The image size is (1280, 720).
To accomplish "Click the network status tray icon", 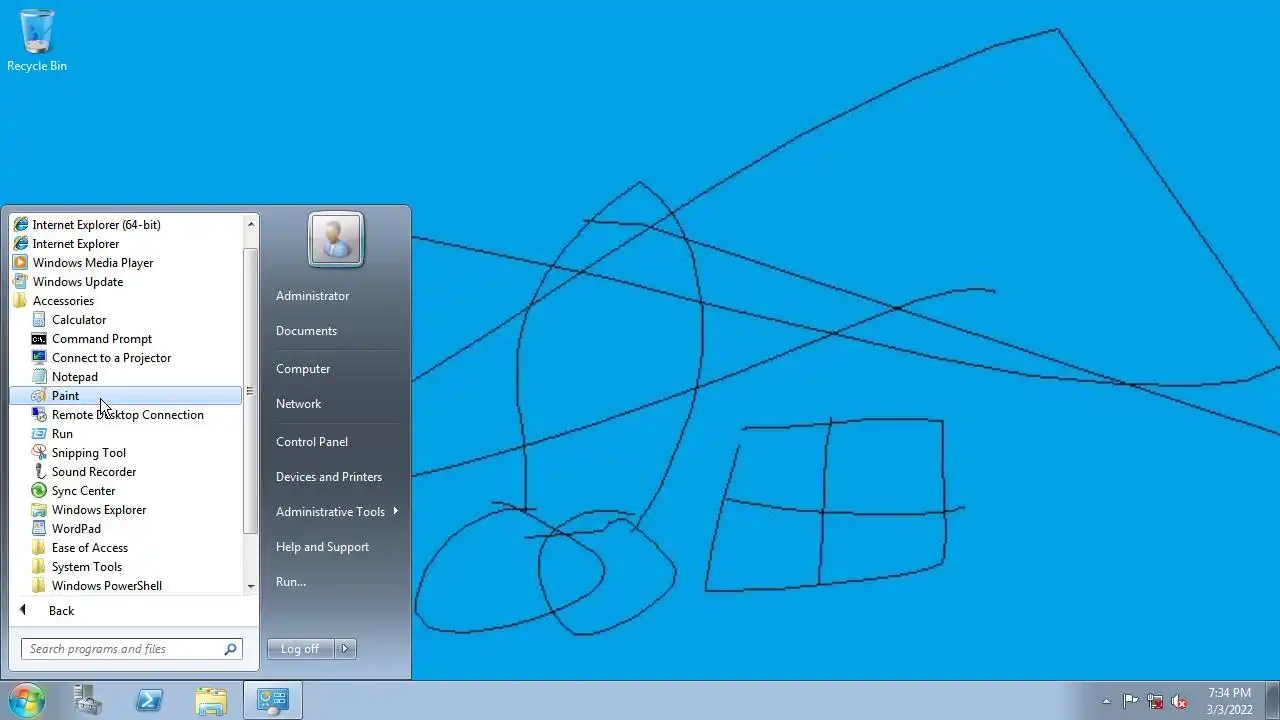I will (1155, 701).
